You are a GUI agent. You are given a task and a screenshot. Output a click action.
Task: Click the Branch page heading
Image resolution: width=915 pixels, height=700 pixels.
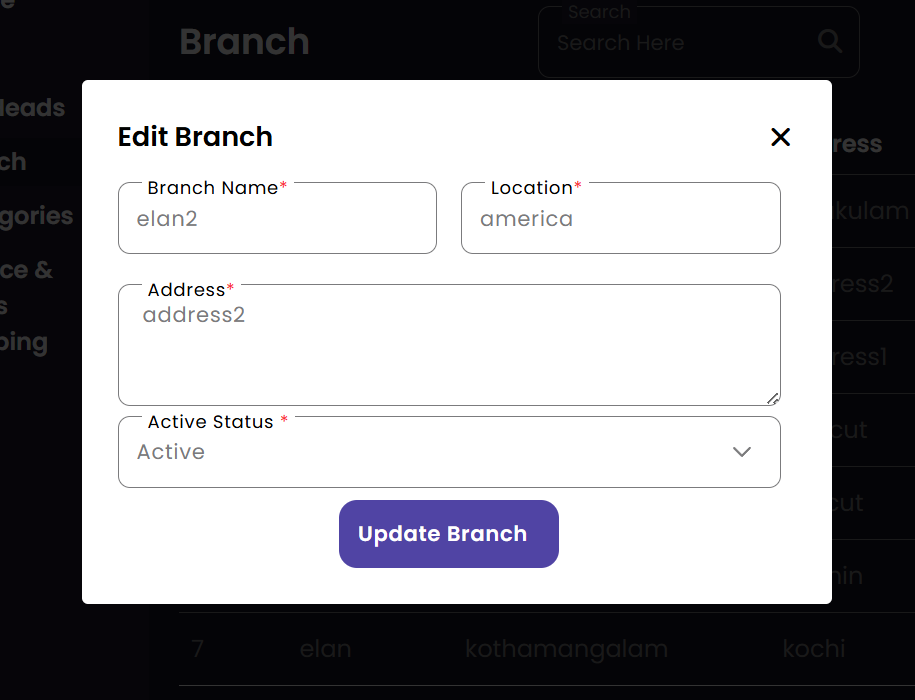pos(244,42)
